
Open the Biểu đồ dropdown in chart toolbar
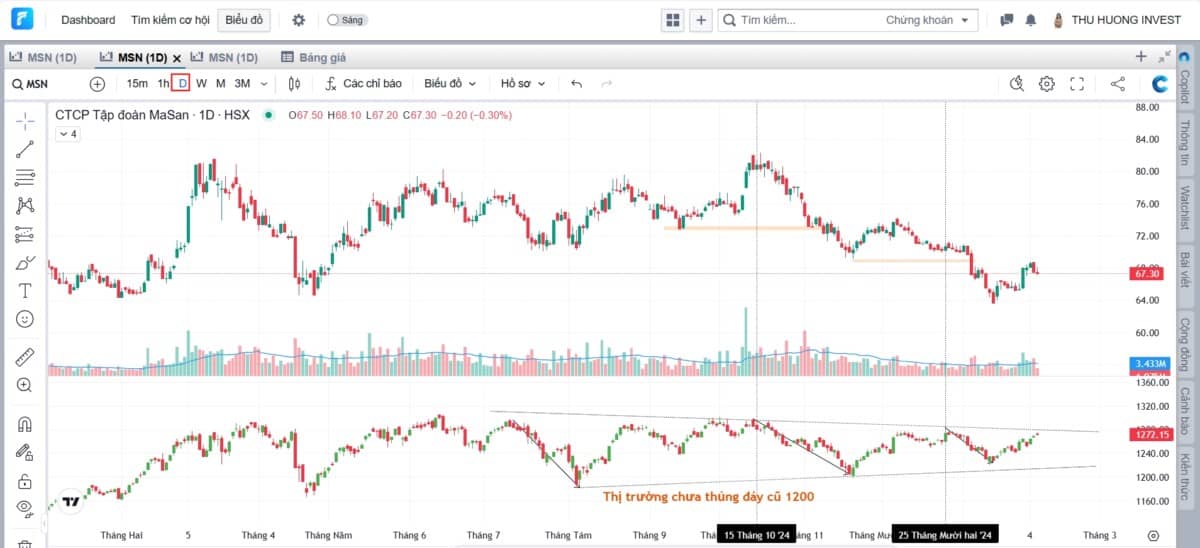[450, 84]
